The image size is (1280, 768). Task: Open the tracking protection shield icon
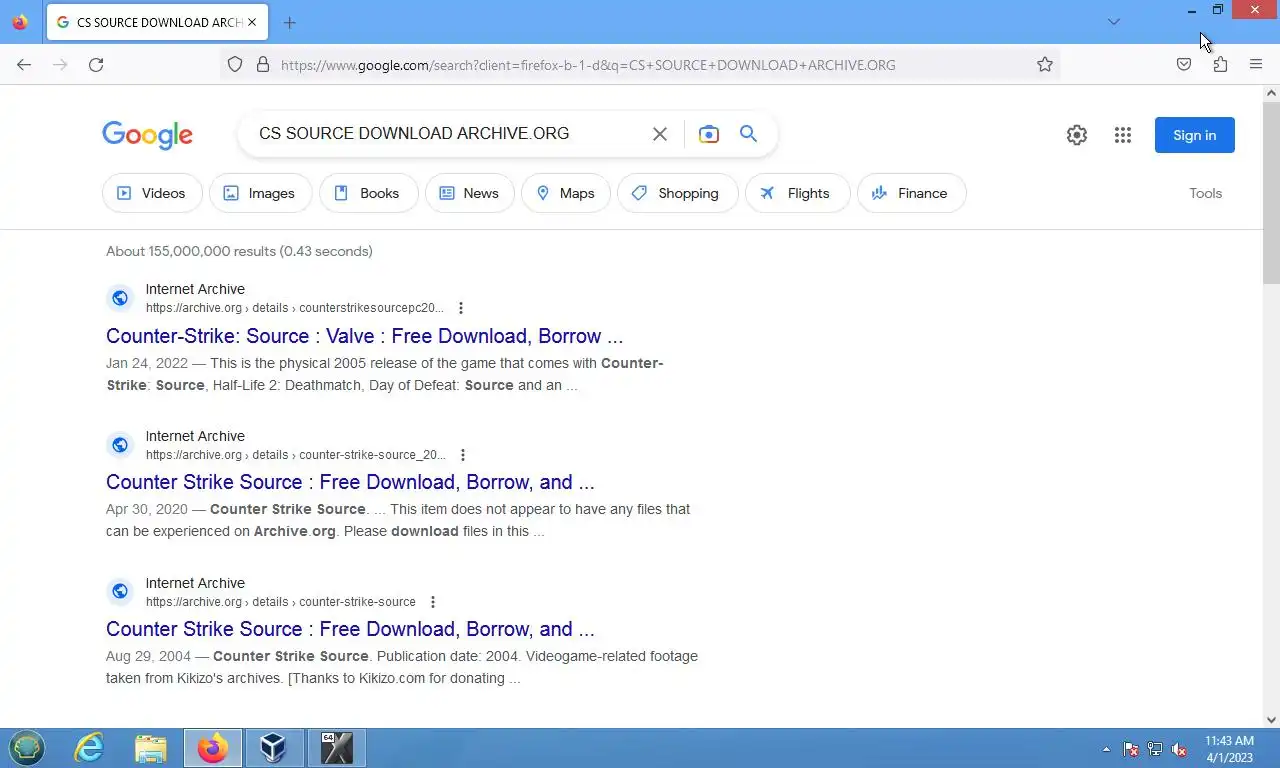(235, 64)
